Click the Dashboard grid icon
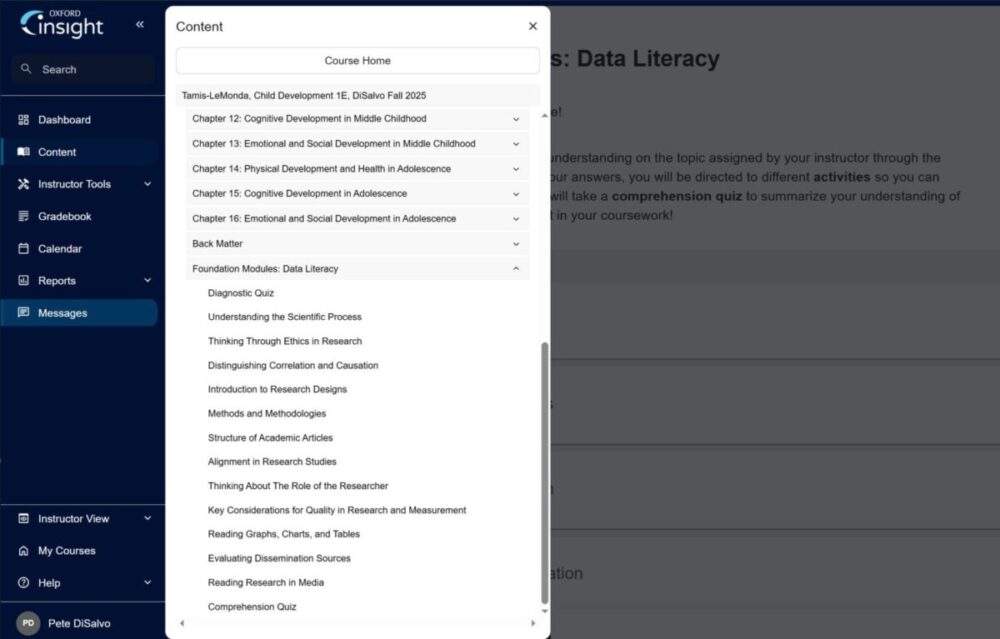Viewport: 1000px width, 639px height. (24, 120)
